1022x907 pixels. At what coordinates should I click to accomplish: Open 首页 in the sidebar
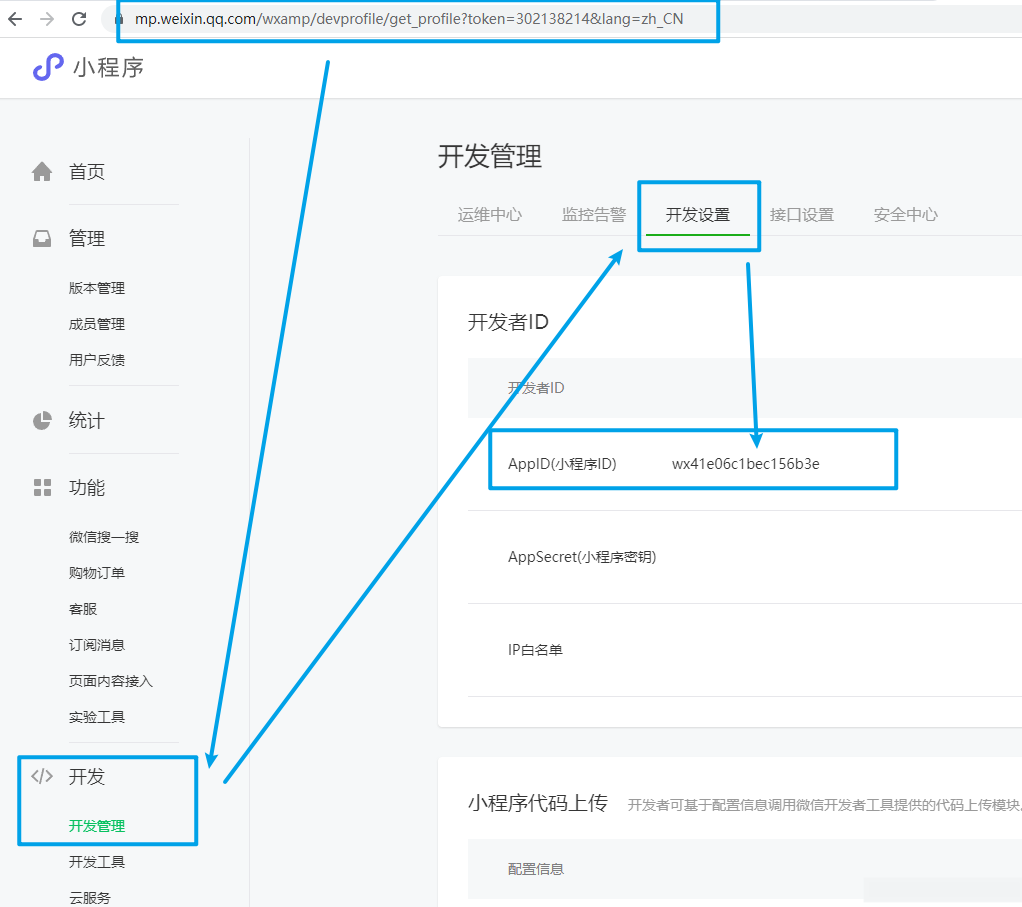(x=87, y=172)
